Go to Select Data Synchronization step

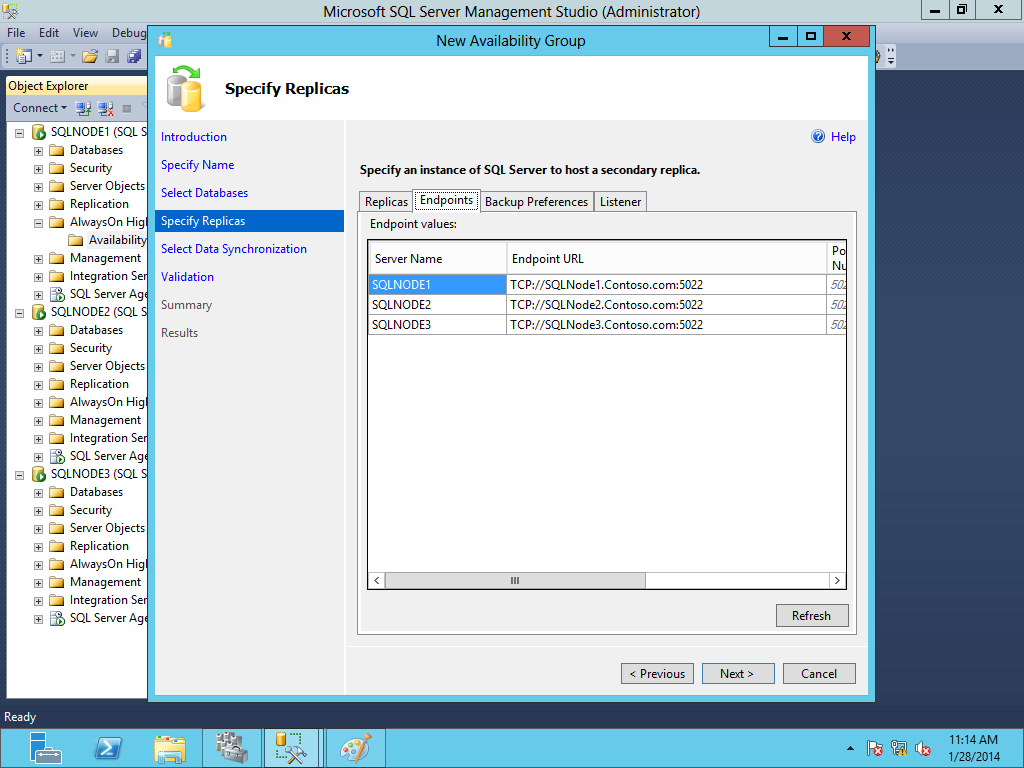[234, 249]
